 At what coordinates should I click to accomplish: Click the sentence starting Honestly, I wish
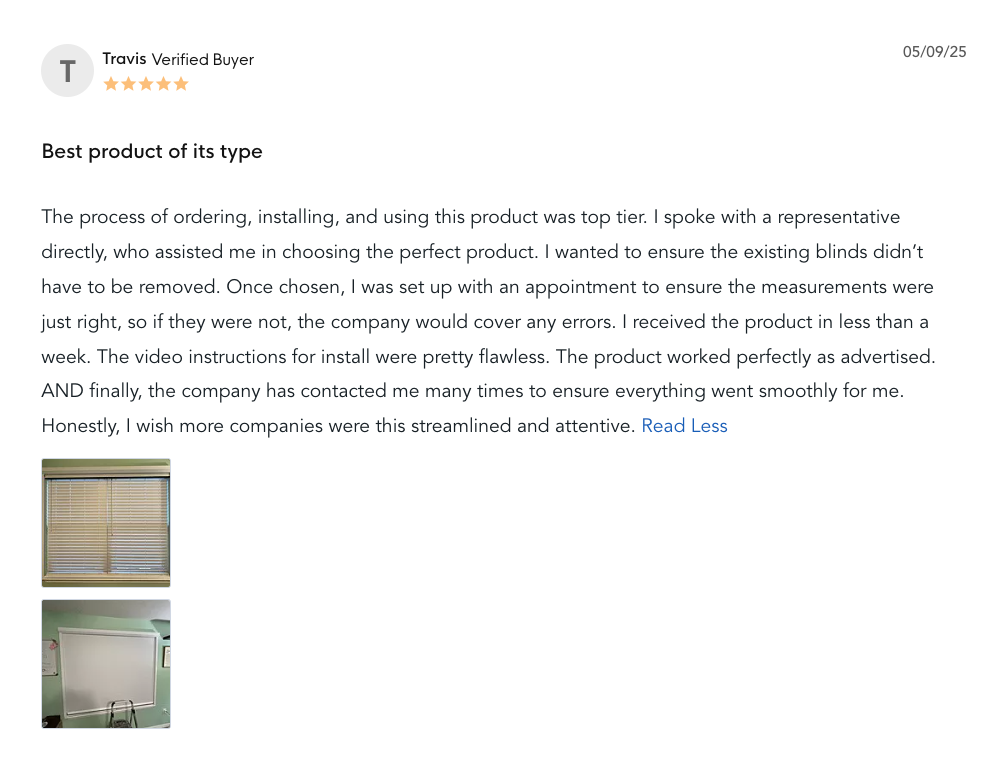tap(338, 425)
